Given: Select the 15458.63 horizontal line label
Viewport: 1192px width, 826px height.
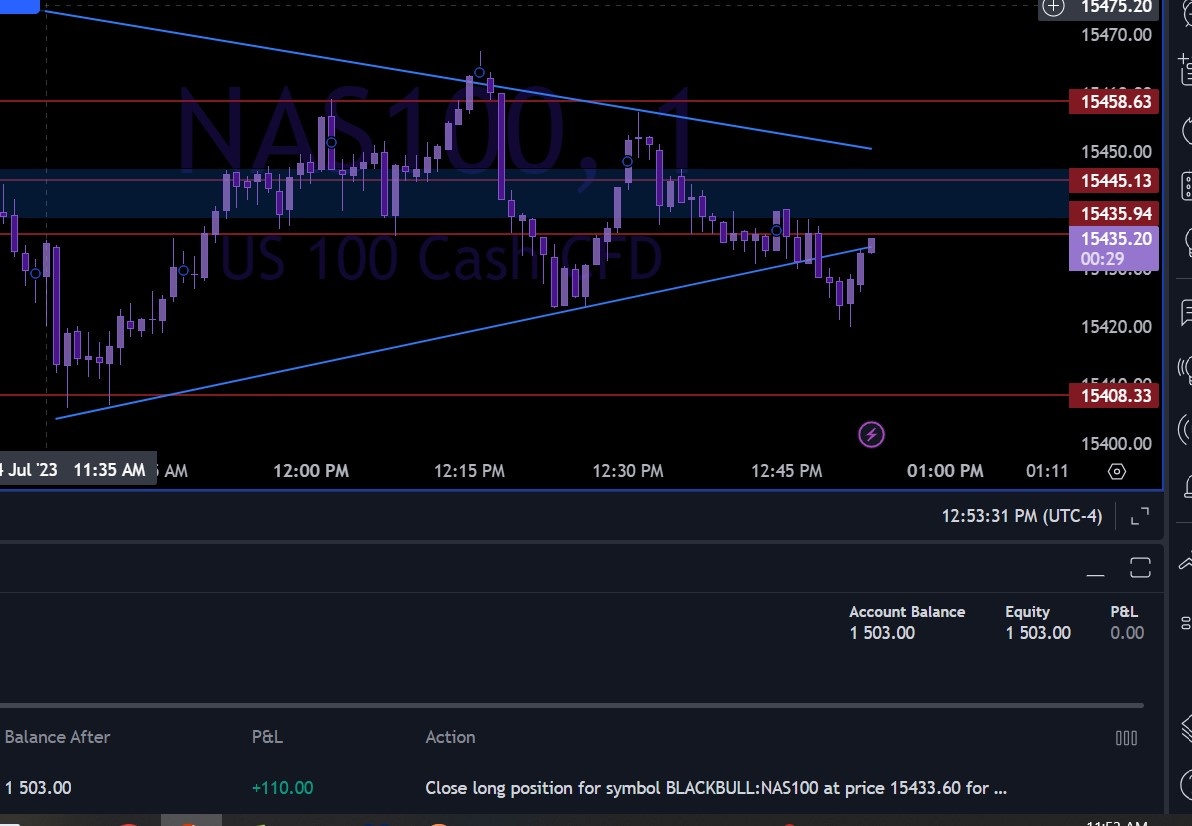Looking at the screenshot, I should tap(1114, 101).
